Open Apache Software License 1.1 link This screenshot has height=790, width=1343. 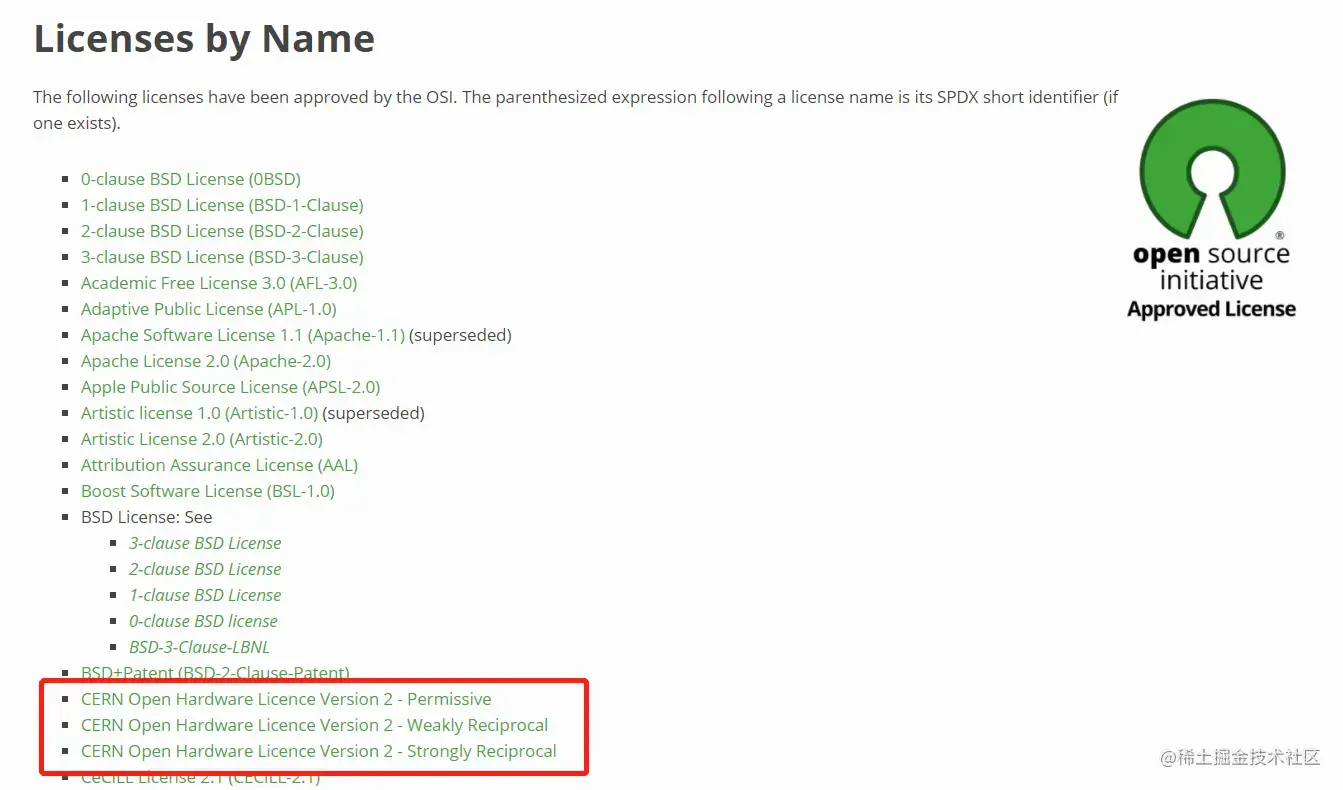[243, 335]
